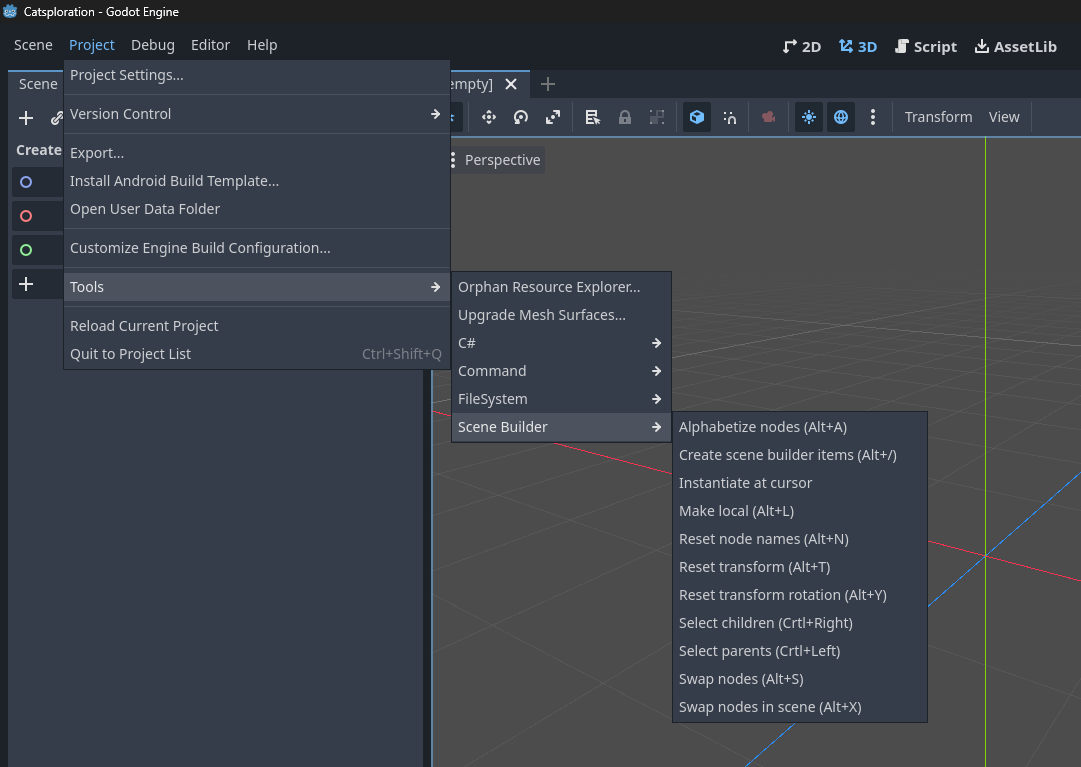
Task: Open the sun and environment settings dots
Action: [873, 117]
